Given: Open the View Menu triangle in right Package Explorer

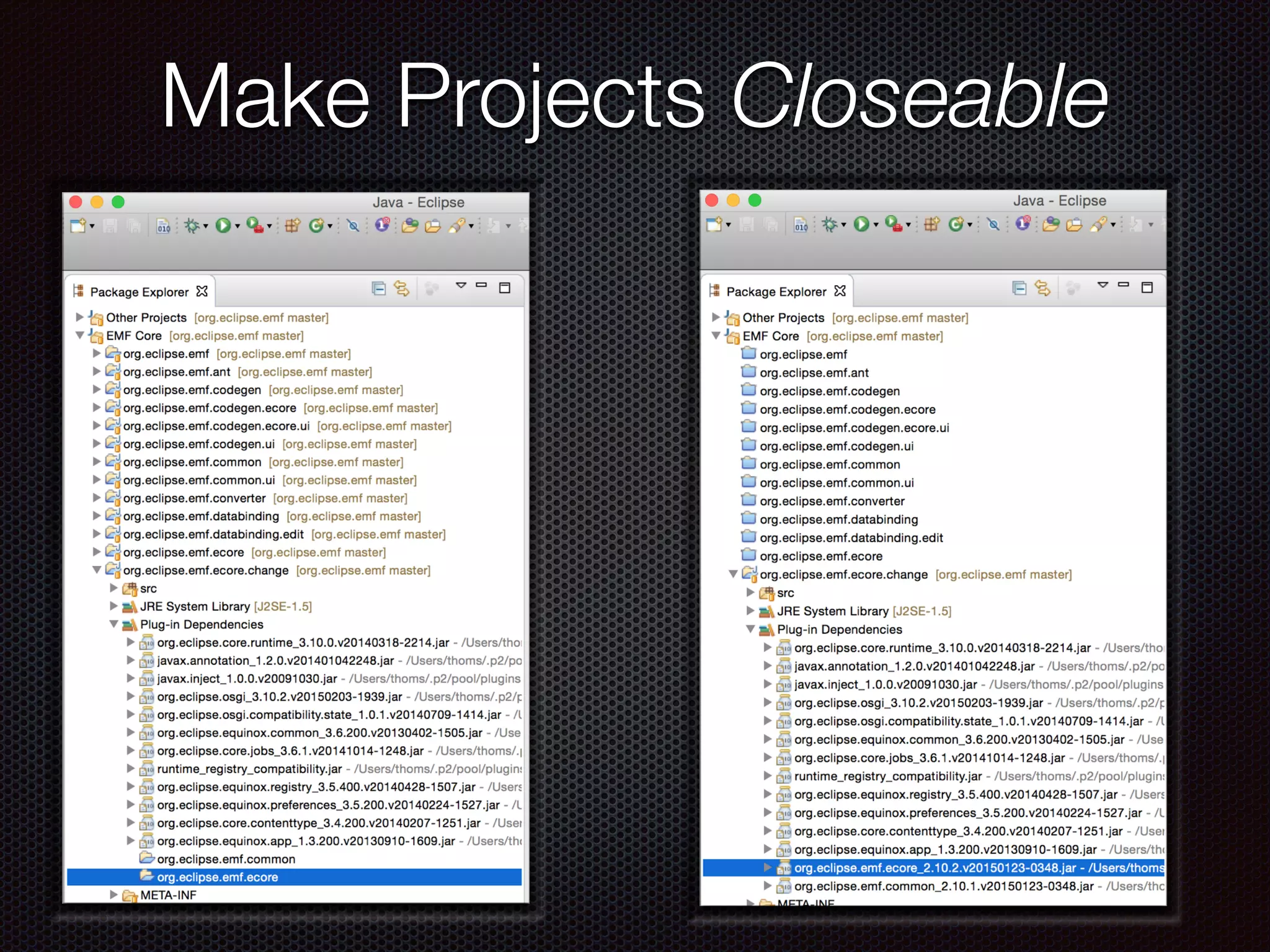Looking at the screenshot, I should 1103,285.
